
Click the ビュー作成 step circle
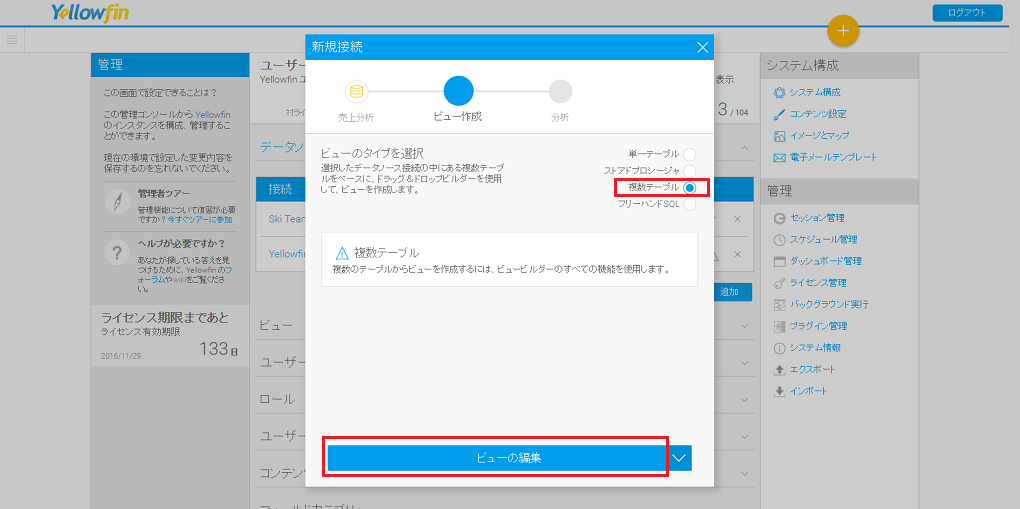click(459, 91)
